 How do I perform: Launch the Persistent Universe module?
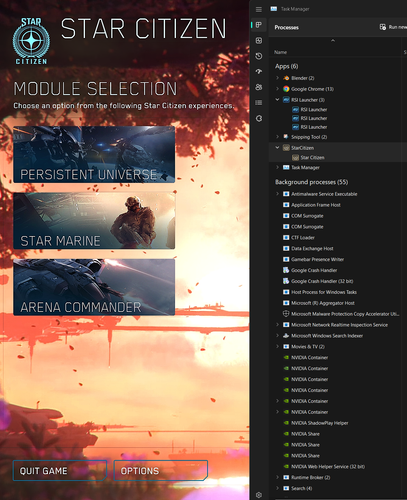(94, 154)
